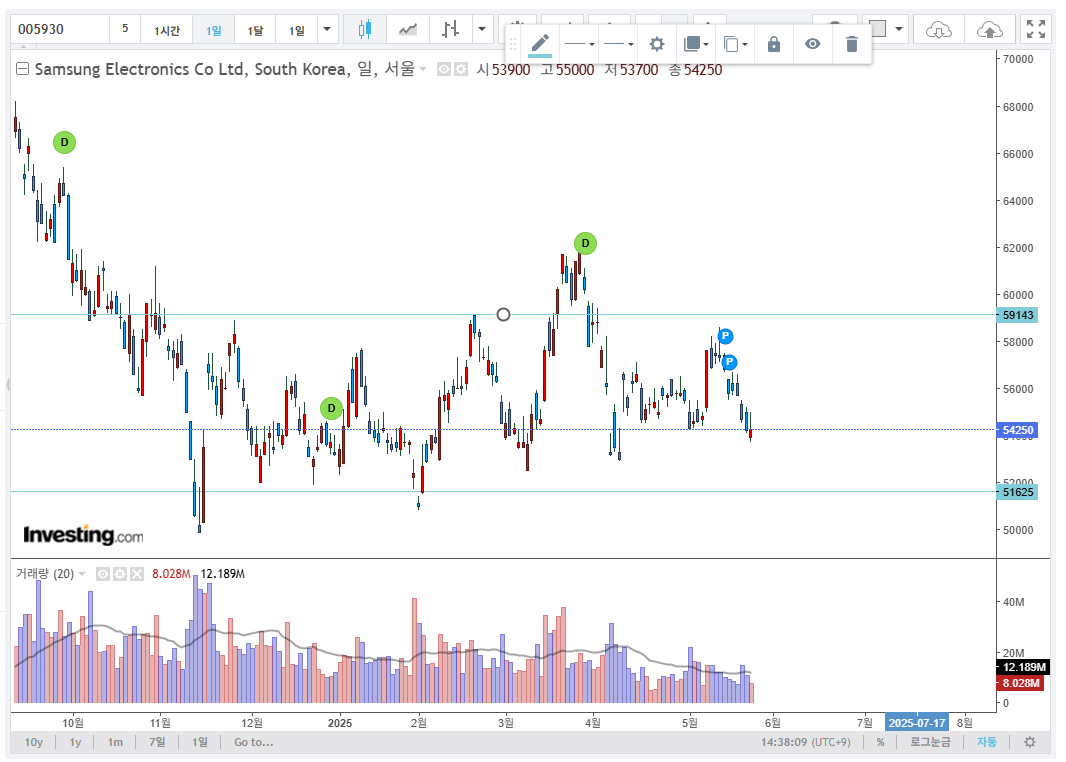This screenshot has width=1066, height=762.
Task: Open the visual order layers dropdown
Action: tap(696, 45)
